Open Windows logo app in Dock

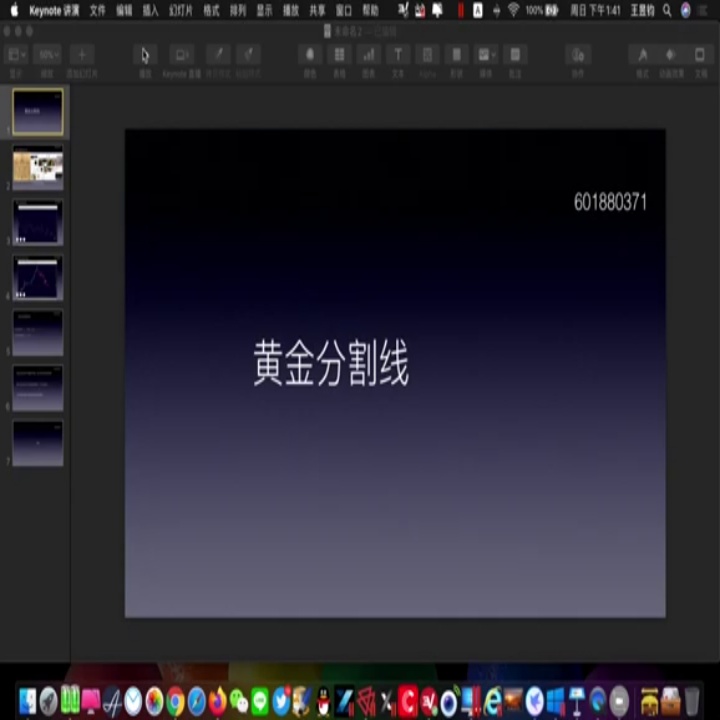(x=556, y=701)
